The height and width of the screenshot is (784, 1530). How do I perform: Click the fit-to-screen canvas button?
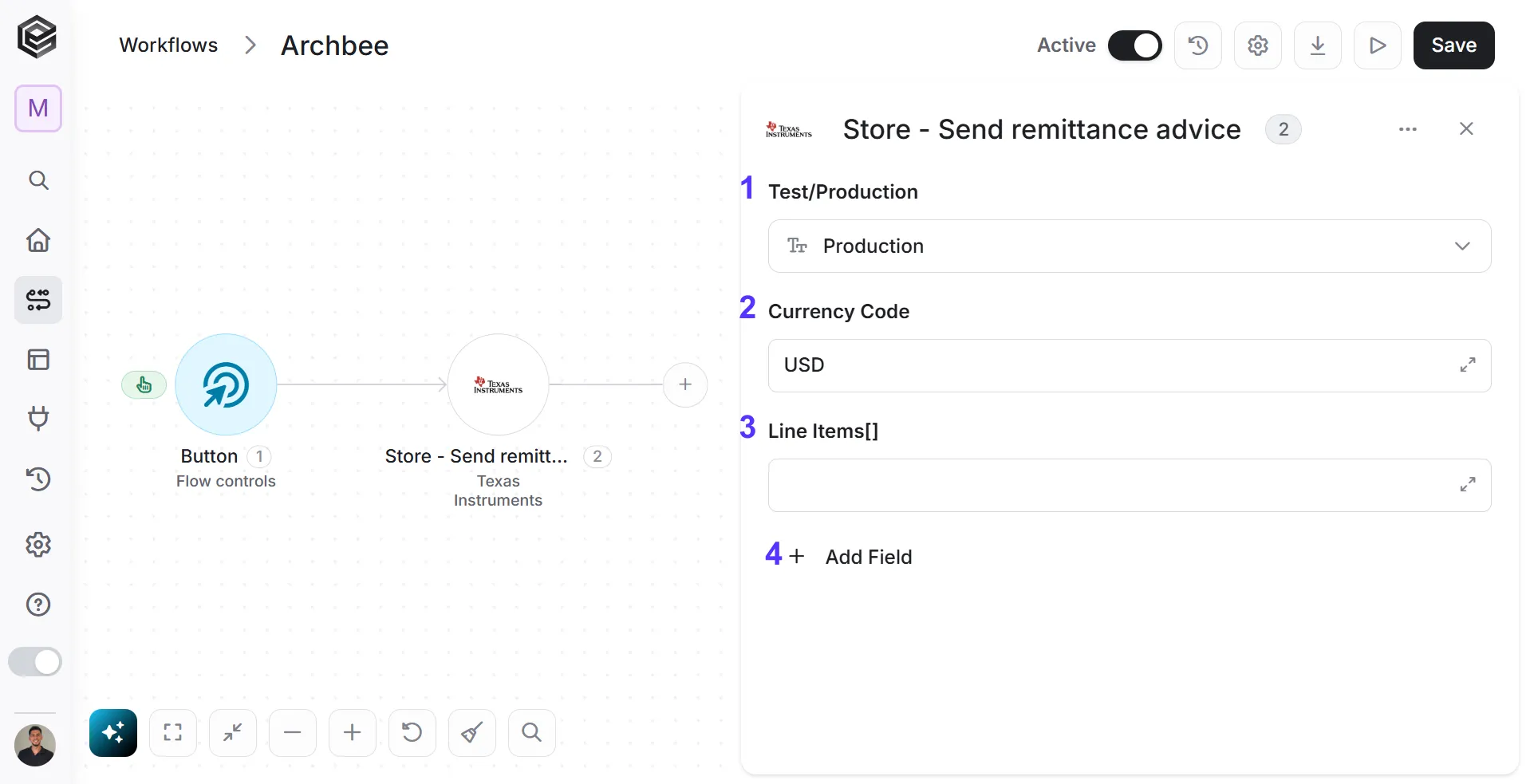tap(173, 733)
